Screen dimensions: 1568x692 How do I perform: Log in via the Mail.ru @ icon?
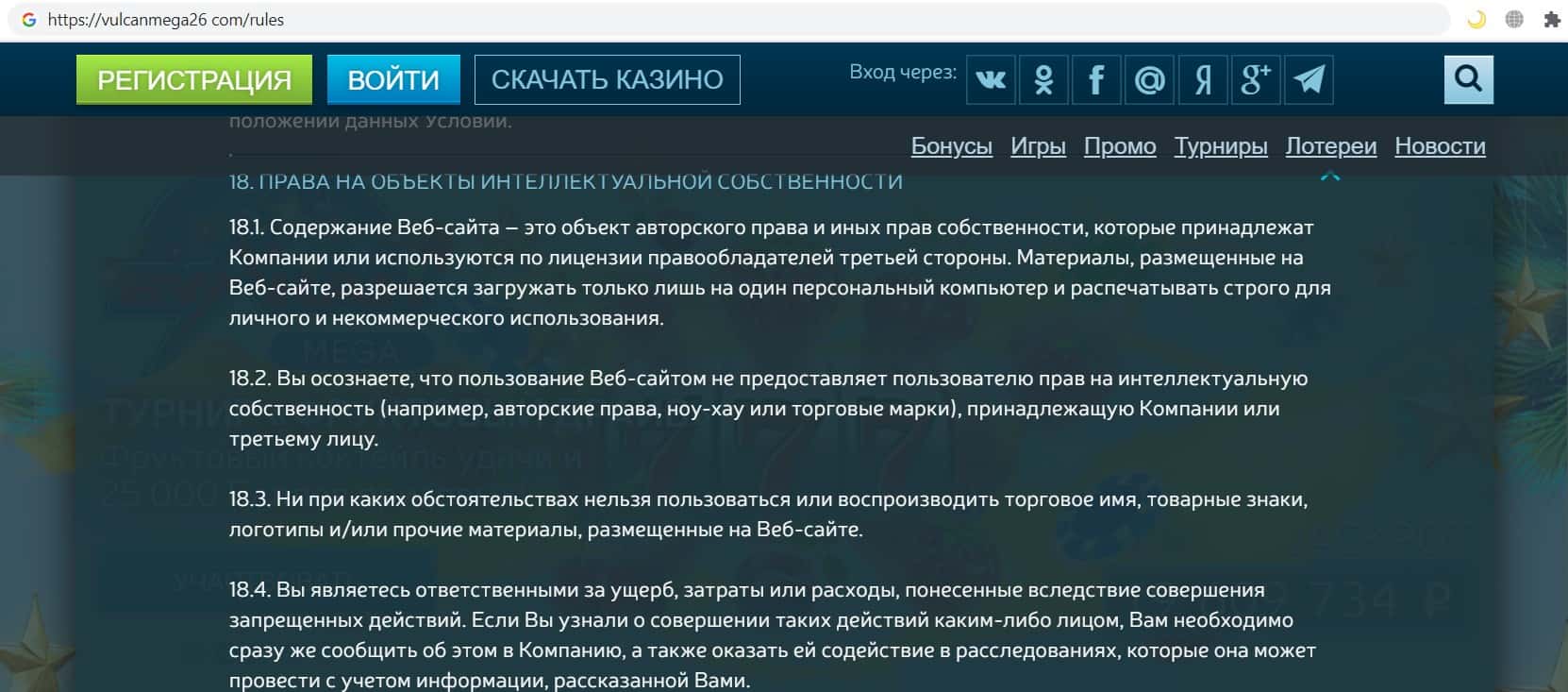[1149, 79]
